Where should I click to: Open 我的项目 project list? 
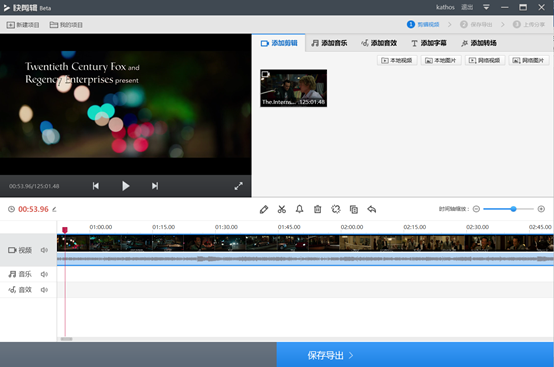click(x=66, y=25)
